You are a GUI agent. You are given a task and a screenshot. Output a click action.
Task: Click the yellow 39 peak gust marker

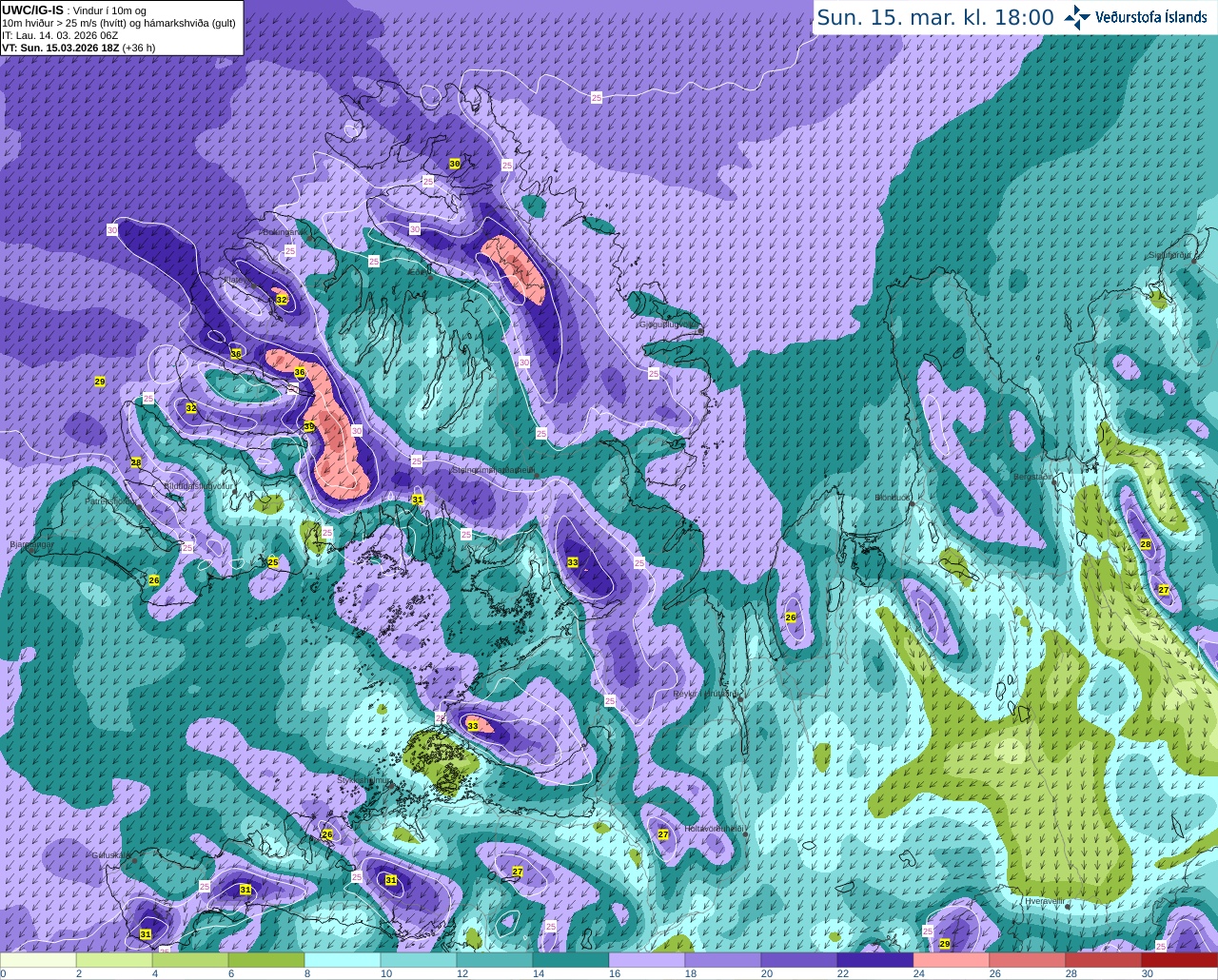(x=309, y=427)
